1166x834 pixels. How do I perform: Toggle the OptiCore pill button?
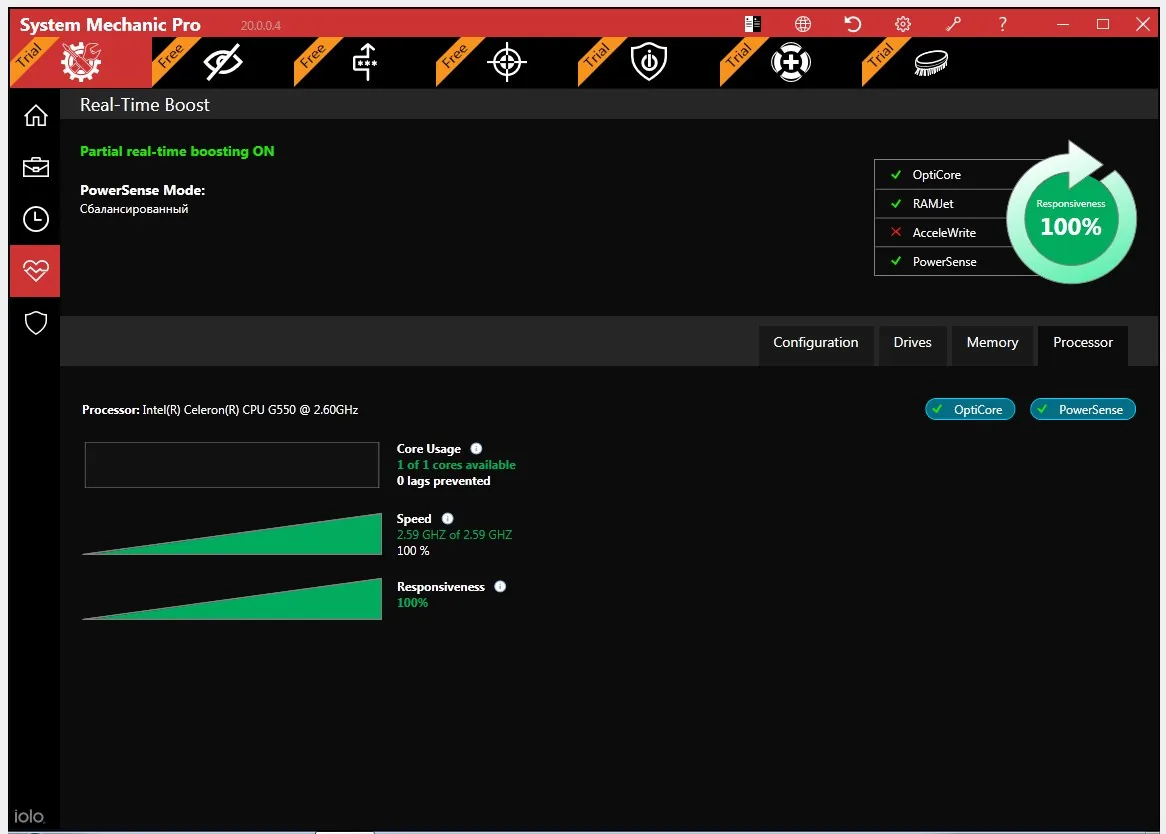[x=970, y=409]
